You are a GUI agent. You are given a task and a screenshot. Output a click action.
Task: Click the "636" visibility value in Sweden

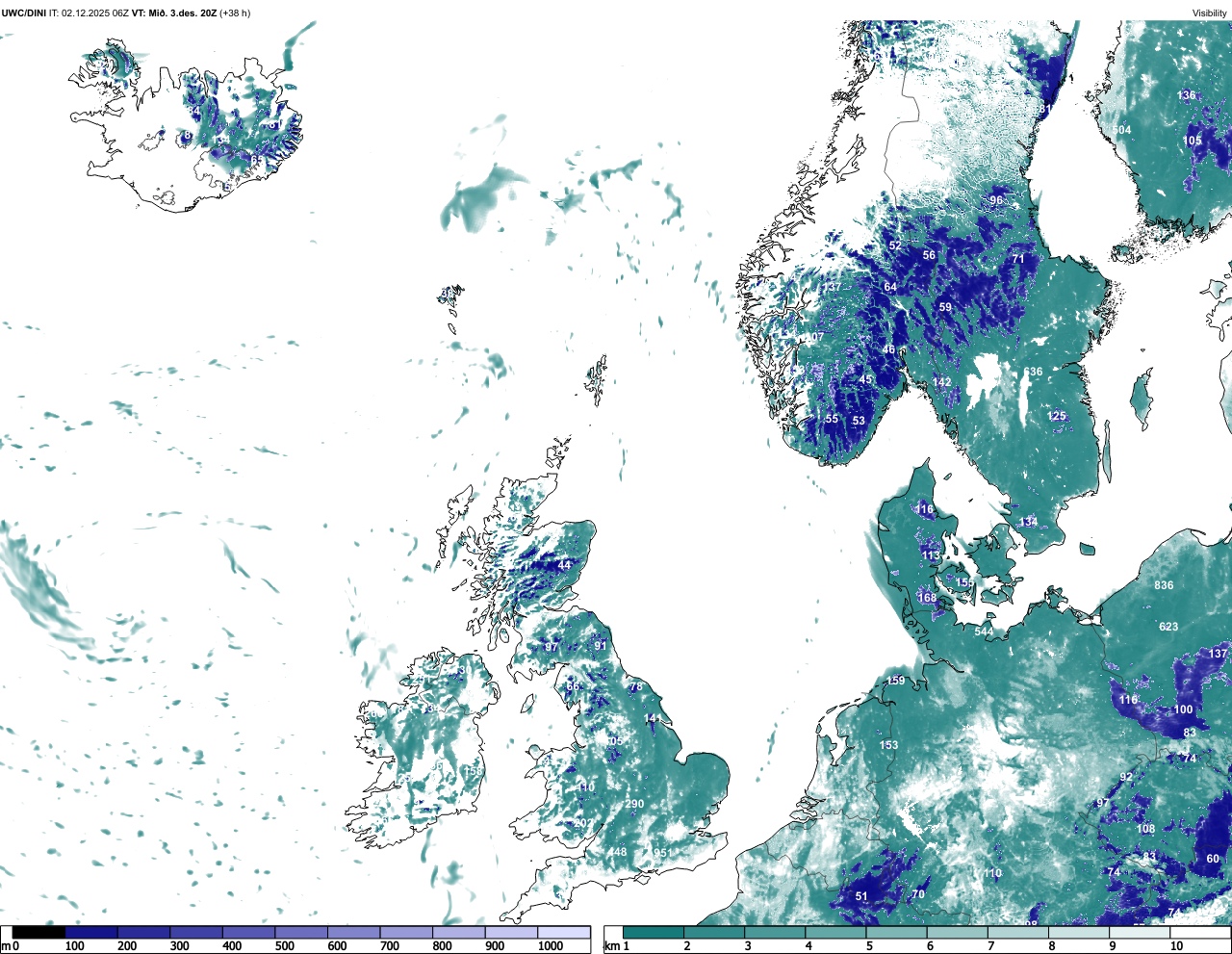coord(1033,373)
